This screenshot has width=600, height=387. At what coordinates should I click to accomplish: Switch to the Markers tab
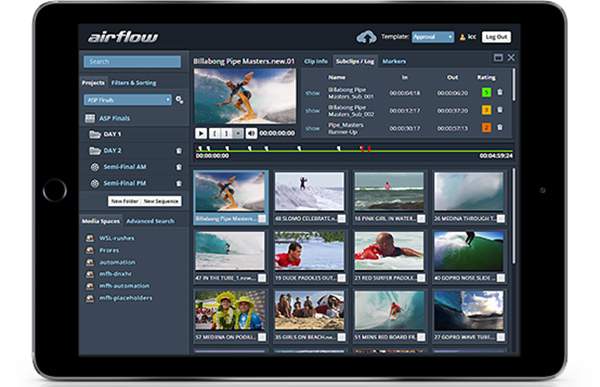coord(394,61)
